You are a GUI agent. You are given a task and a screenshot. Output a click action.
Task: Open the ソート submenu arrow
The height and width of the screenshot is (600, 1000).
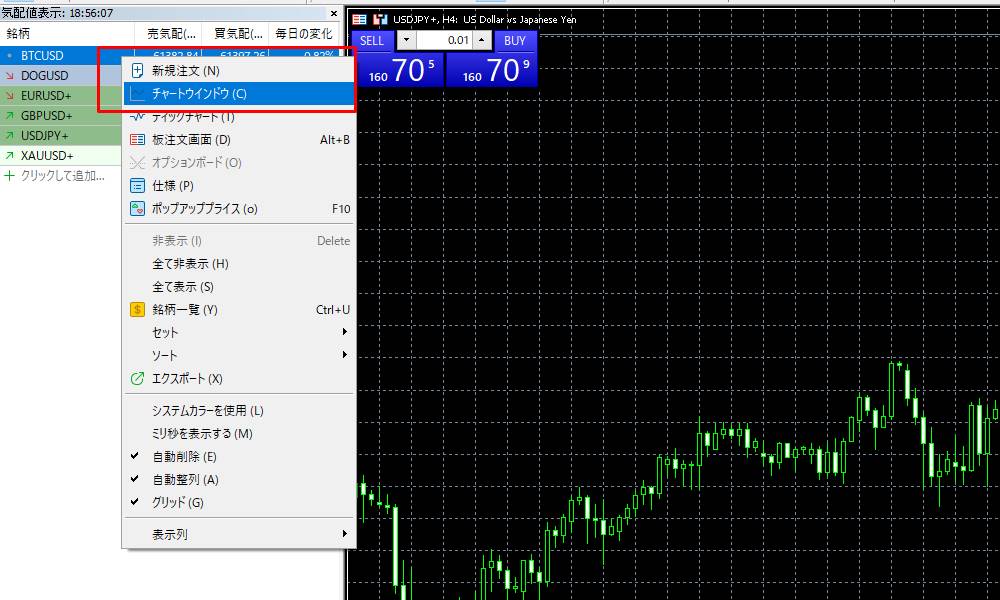(345, 355)
